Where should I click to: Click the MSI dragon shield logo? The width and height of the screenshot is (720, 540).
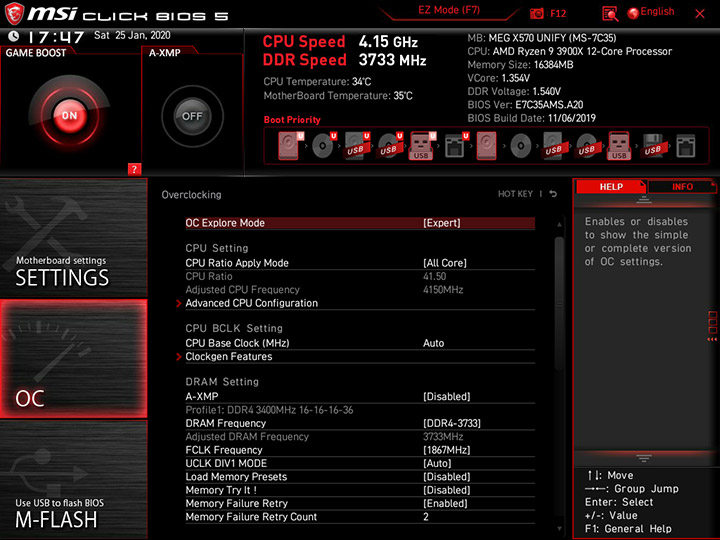[14, 13]
